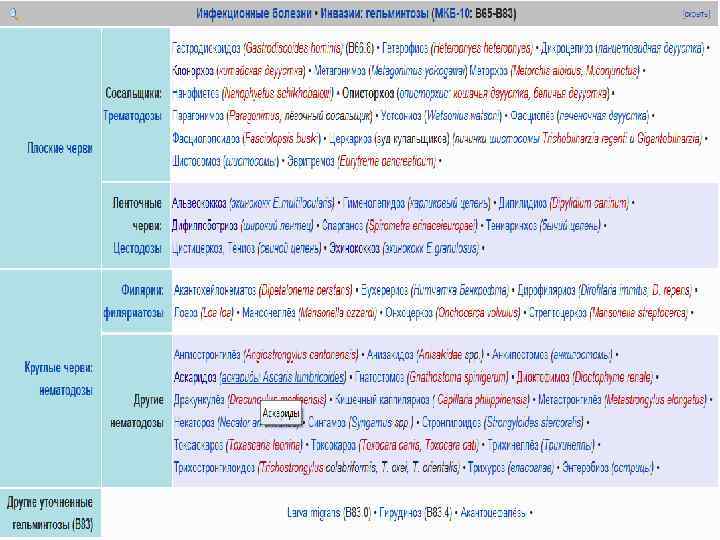The height and width of the screenshot is (540, 720).
Task: Open the 'Клонорхоз' link
Action: [x=193, y=71]
